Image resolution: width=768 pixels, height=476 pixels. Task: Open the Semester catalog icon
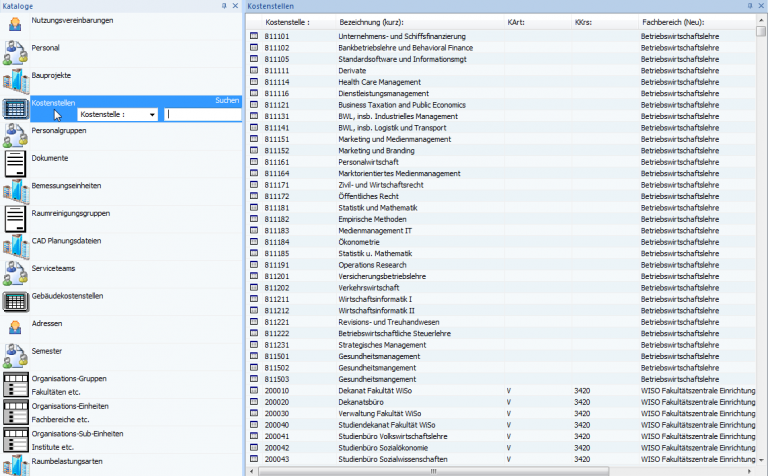tap(15, 356)
